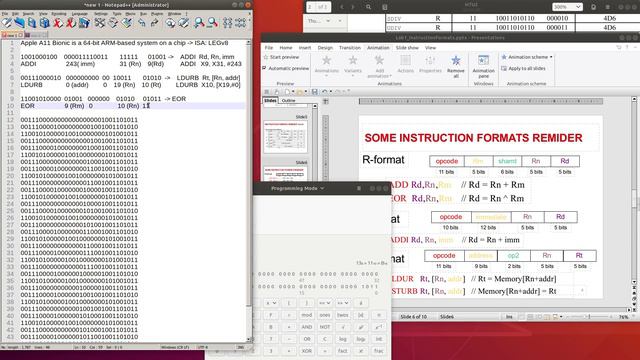Click the NOT button on calculator
This screenshot has height=360, width=640.
coord(324,327)
